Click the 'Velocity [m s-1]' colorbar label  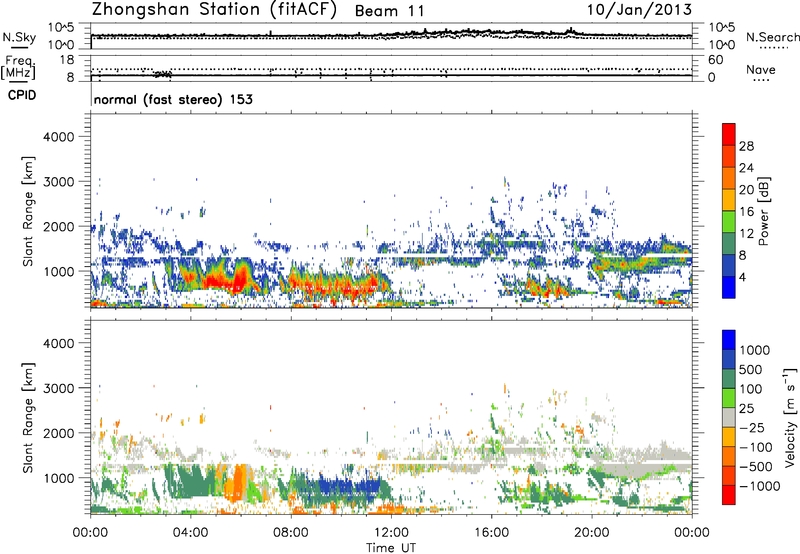[791, 417]
